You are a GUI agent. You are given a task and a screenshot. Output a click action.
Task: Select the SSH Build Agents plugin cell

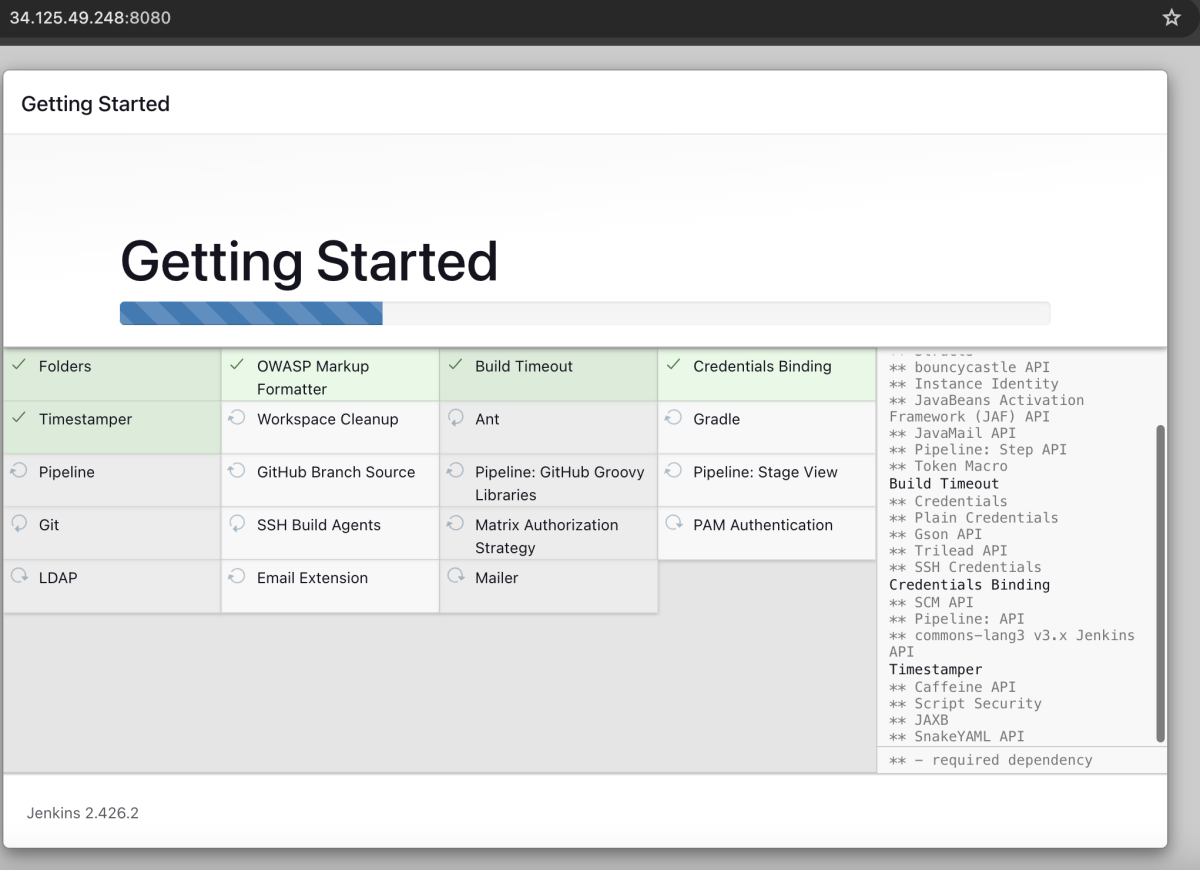click(330, 534)
